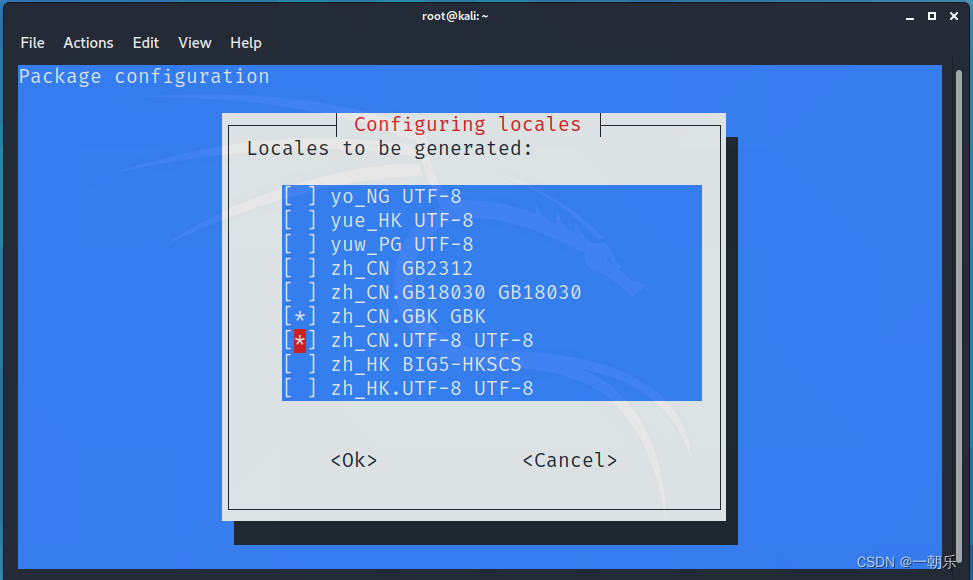Viewport: 973px width, 580px height.
Task: Select the 'zh_CN GB2312' locale text
Action: tap(402, 269)
